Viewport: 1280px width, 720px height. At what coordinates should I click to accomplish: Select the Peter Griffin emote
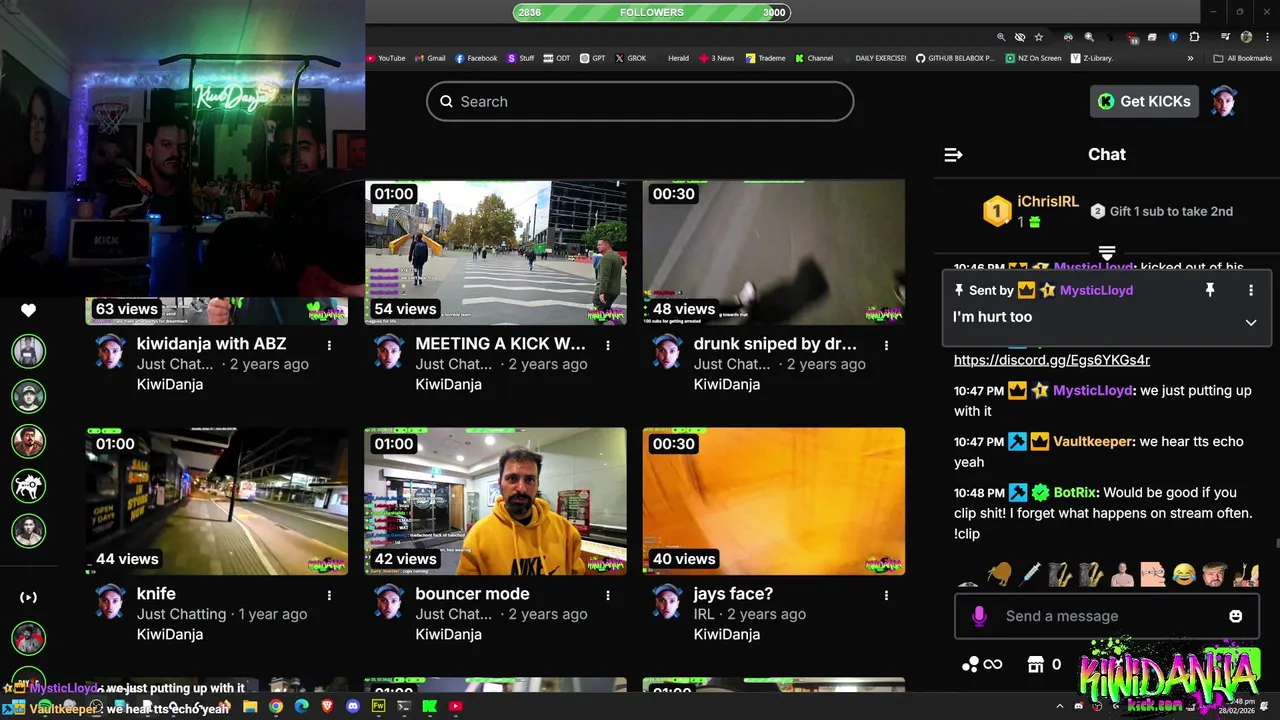point(1153,574)
